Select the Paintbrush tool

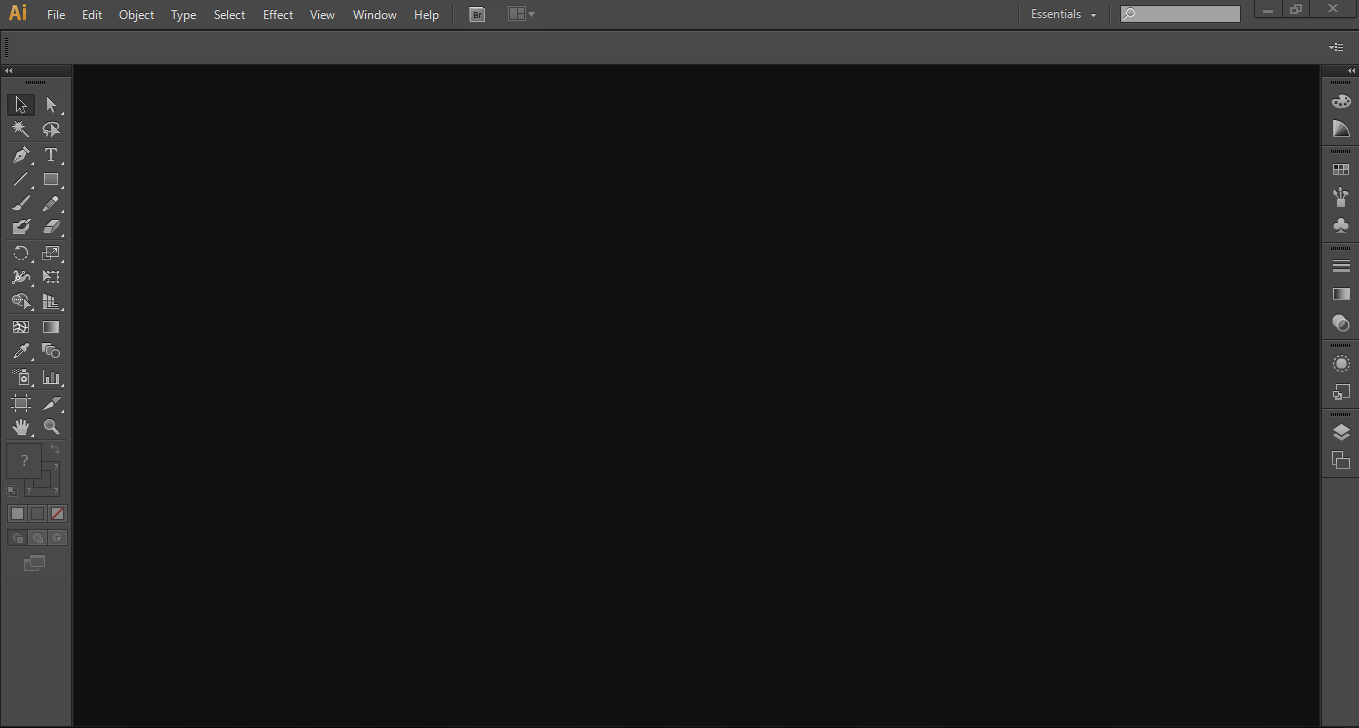[20, 203]
